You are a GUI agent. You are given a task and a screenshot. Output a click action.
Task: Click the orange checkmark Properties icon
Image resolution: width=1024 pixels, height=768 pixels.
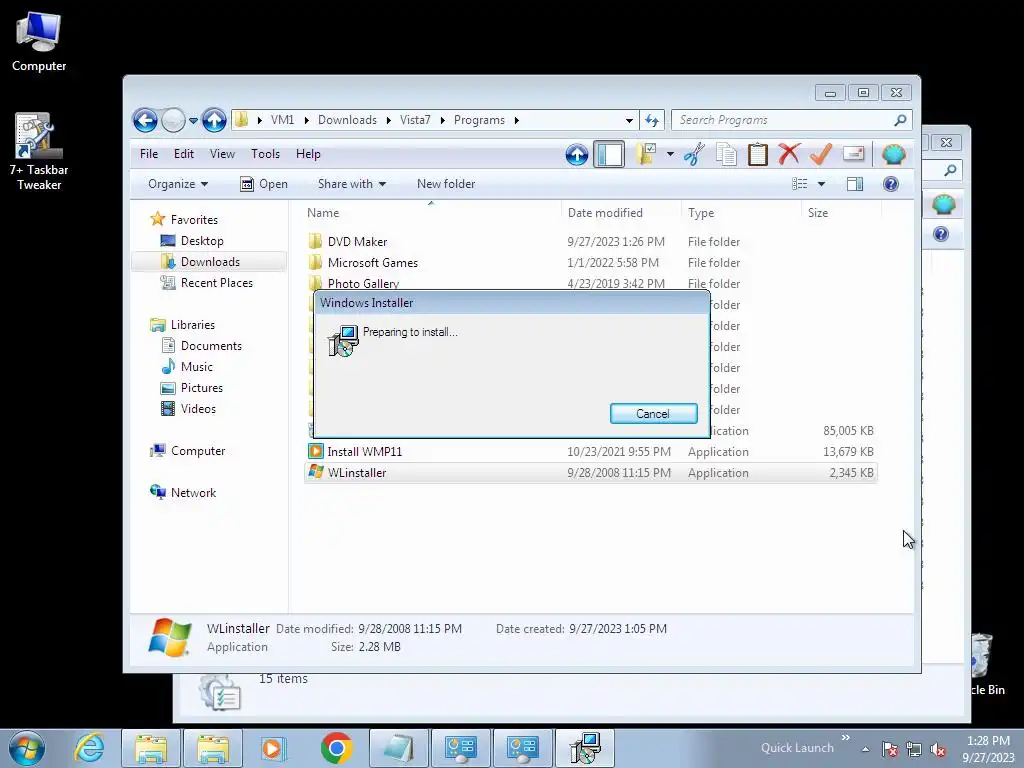click(820, 155)
